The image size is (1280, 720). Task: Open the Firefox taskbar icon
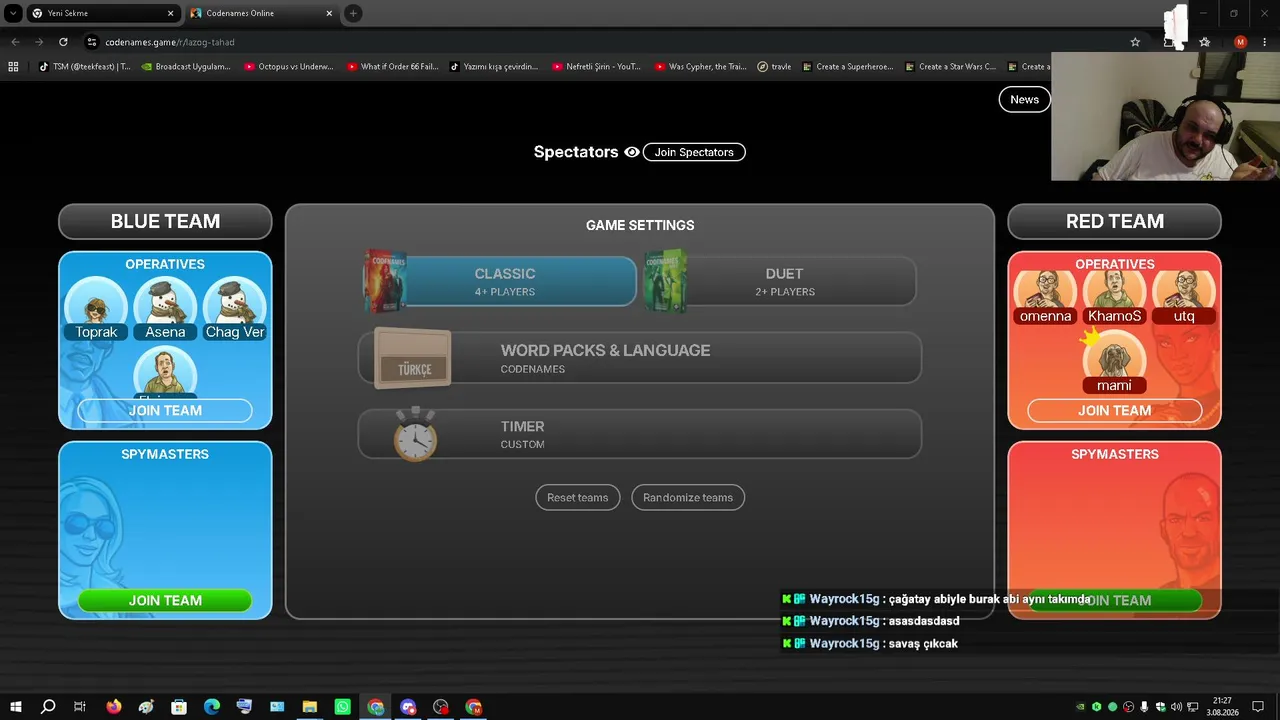tap(113, 707)
